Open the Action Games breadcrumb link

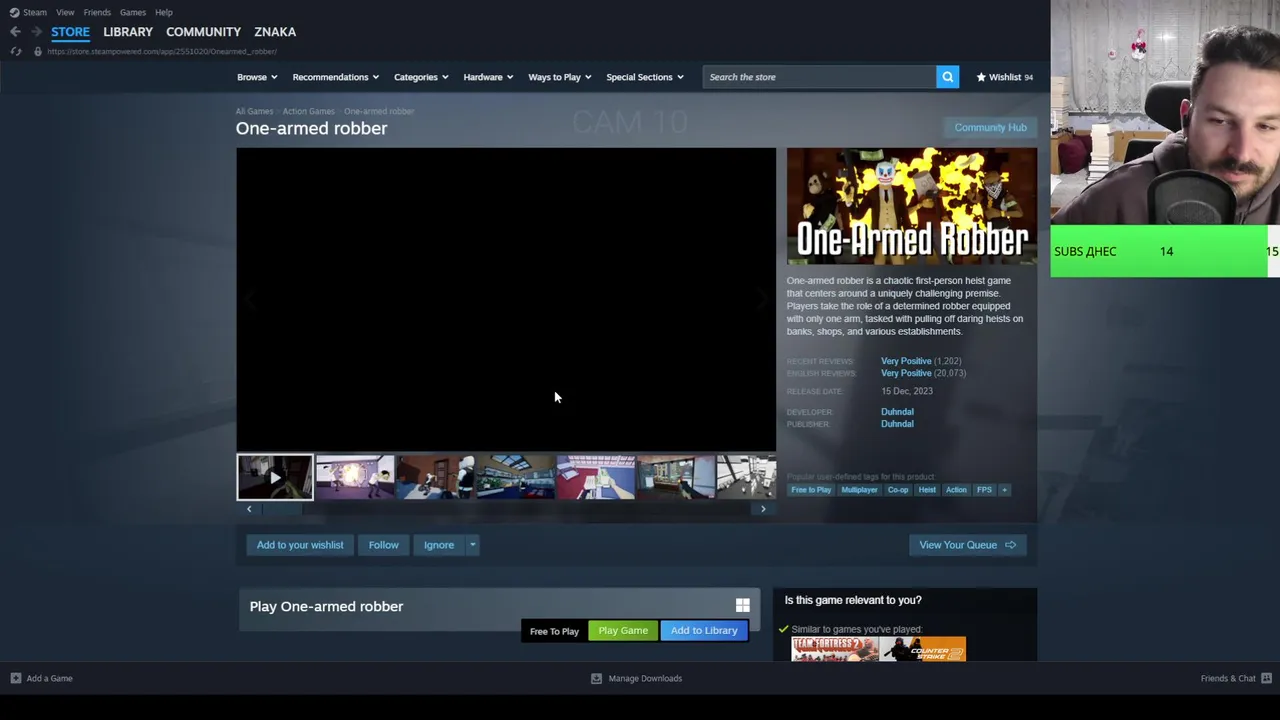point(308,111)
